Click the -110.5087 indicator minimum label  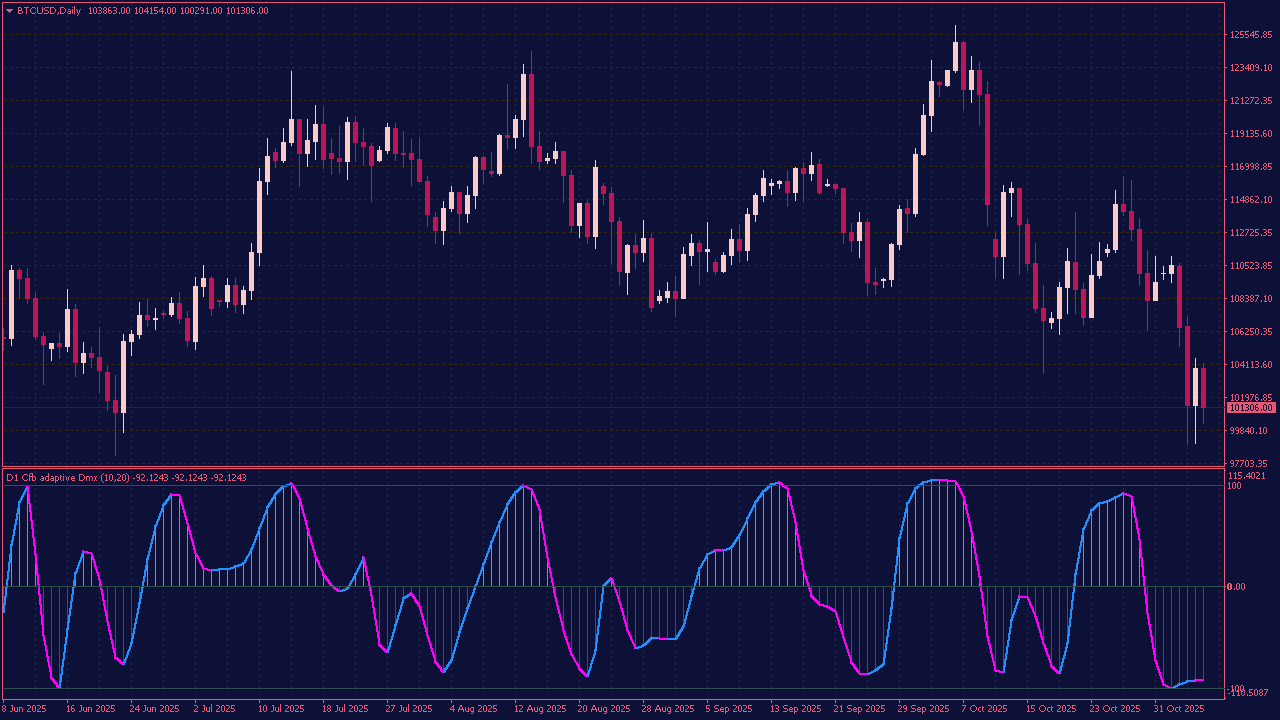pos(1247,691)
